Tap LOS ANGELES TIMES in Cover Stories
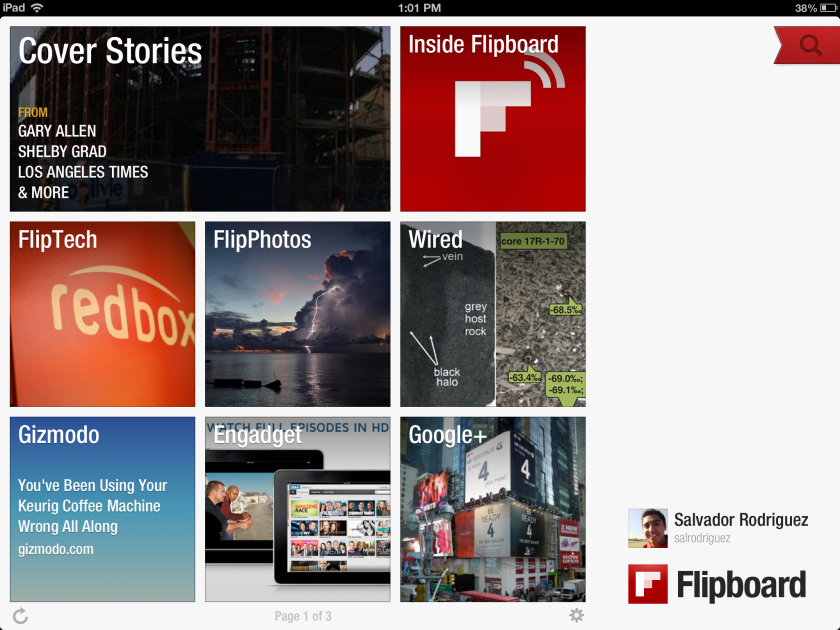 click(x=83, y=172)
